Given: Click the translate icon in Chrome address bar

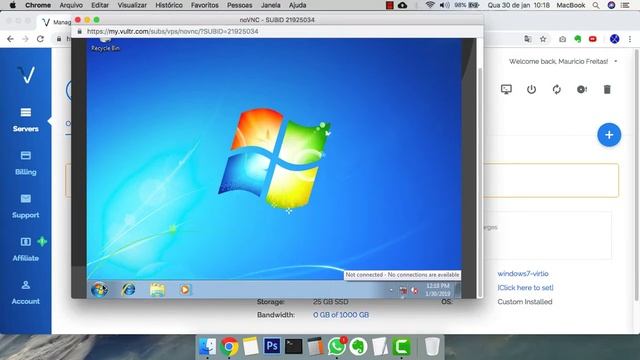Looking at the screenshot, I should (528, 39).
